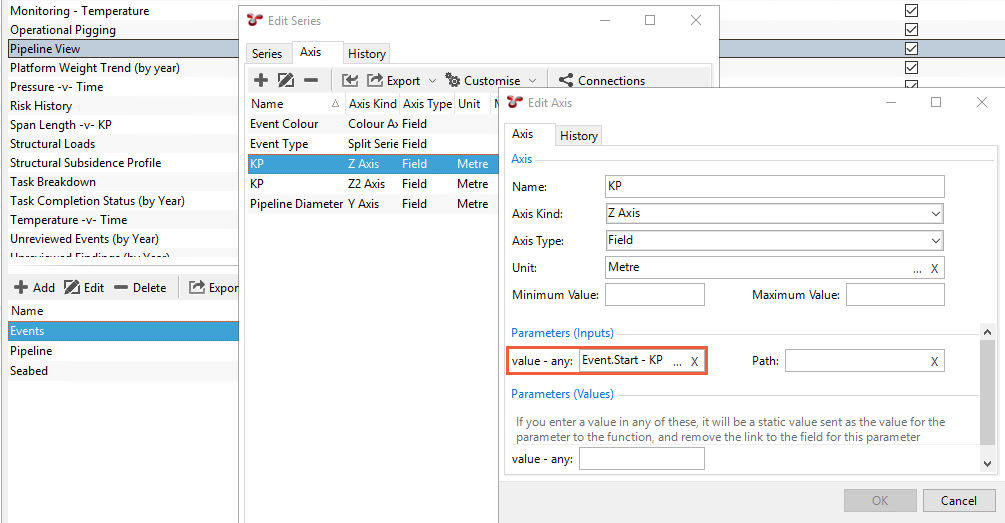Screen dimensions: 1005x523
Task: Open the Customise dropdown arrow
Action: (x=533, y=81)
